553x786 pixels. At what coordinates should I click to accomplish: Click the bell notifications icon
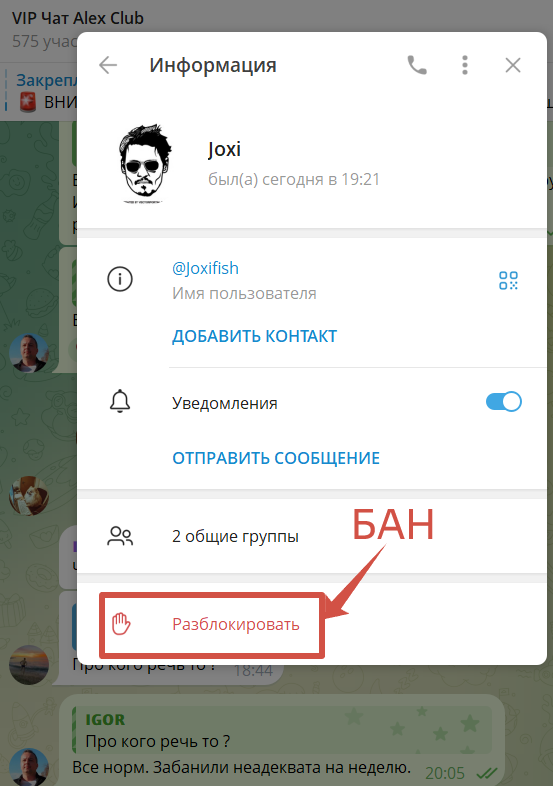click(x=120, y=402)
